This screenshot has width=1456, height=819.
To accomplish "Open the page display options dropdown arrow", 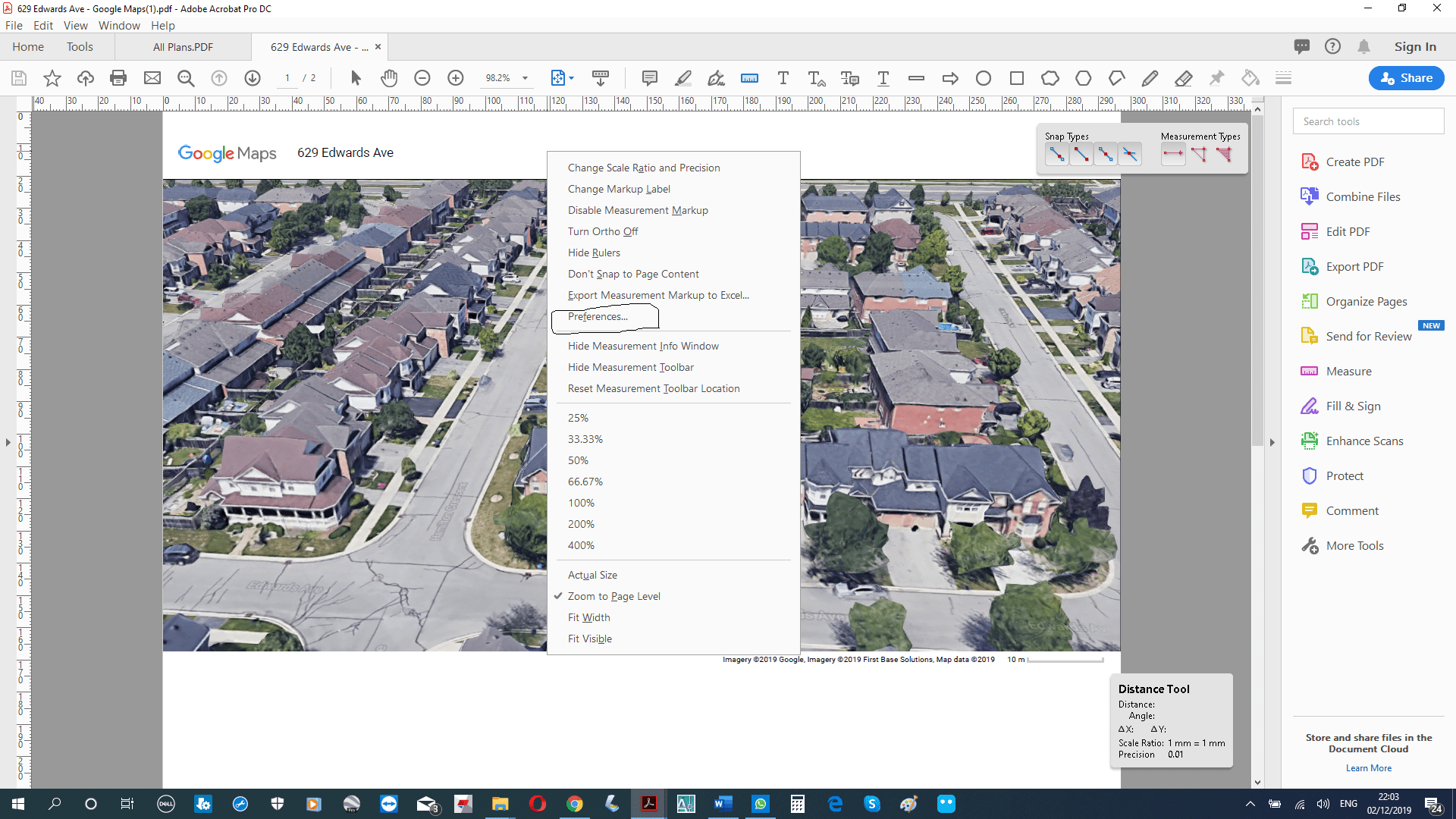I will click(570, 77).
